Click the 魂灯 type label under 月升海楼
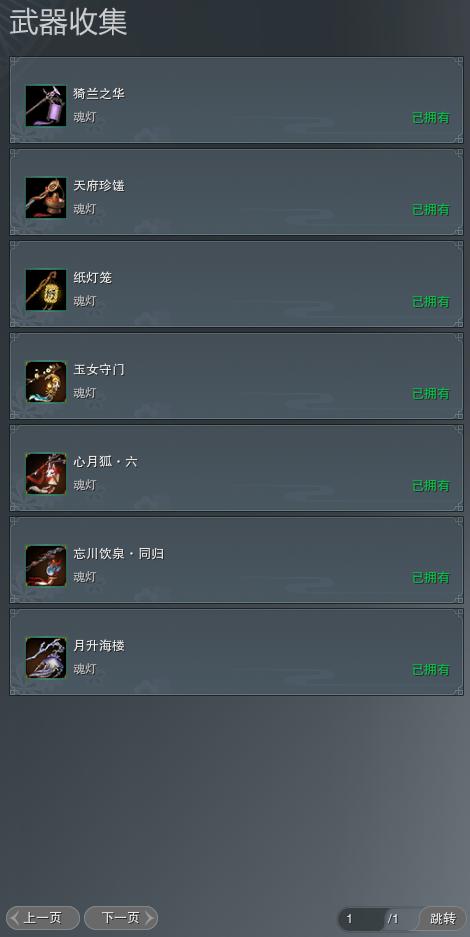This screenshot has width=470, height=937. [x=85, y=669]
